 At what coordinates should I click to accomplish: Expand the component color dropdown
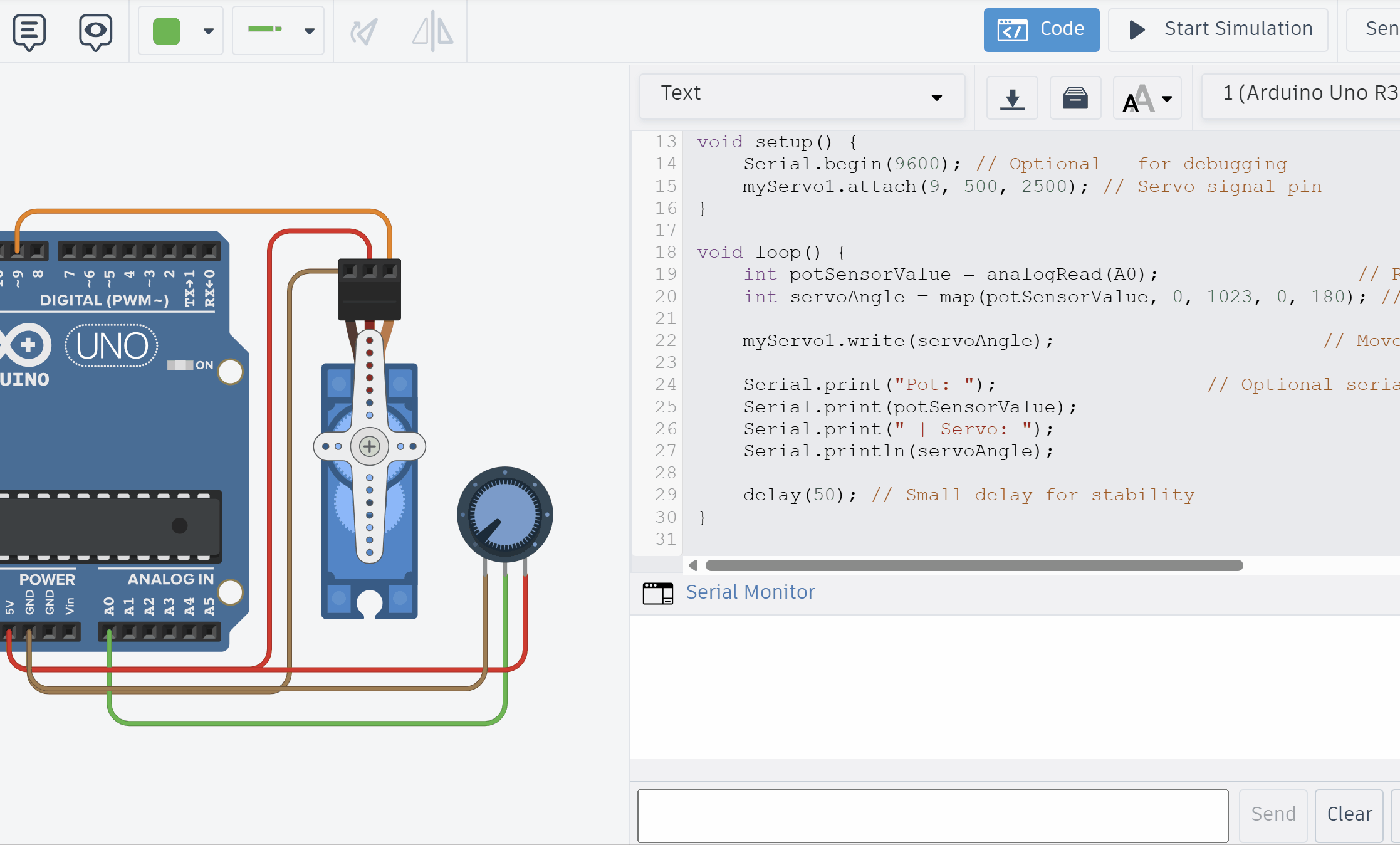pos(208,30)
